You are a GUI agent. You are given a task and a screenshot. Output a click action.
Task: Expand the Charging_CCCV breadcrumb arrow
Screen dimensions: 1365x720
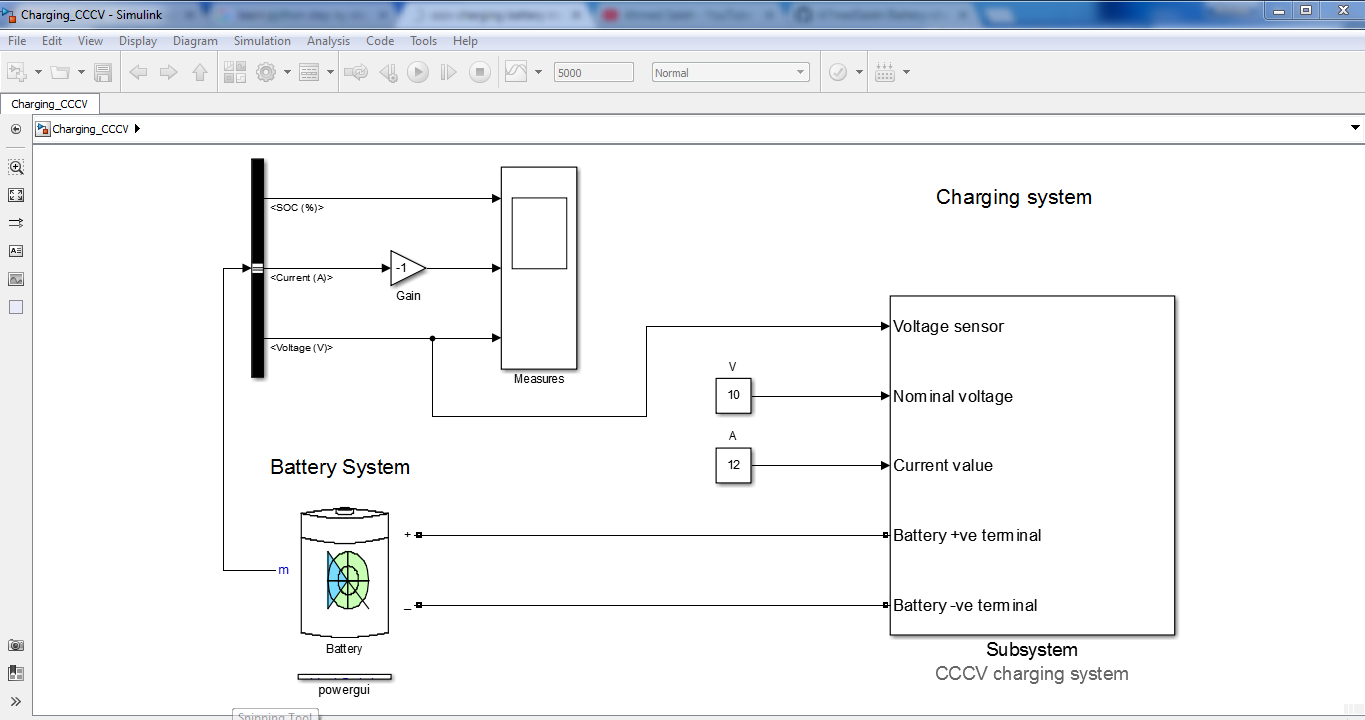(x=137, y=129)
